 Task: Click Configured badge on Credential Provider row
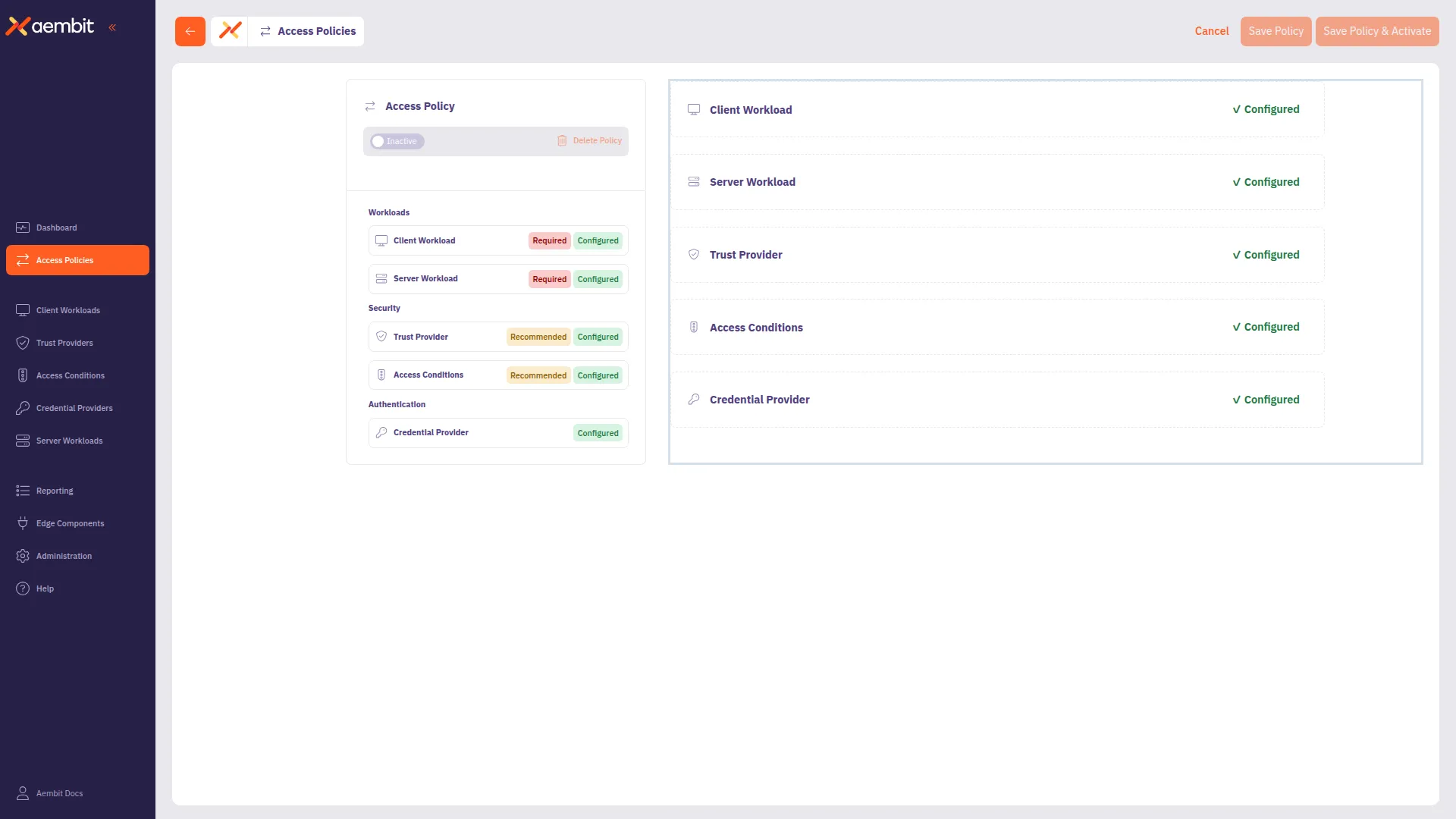point(598,433)
